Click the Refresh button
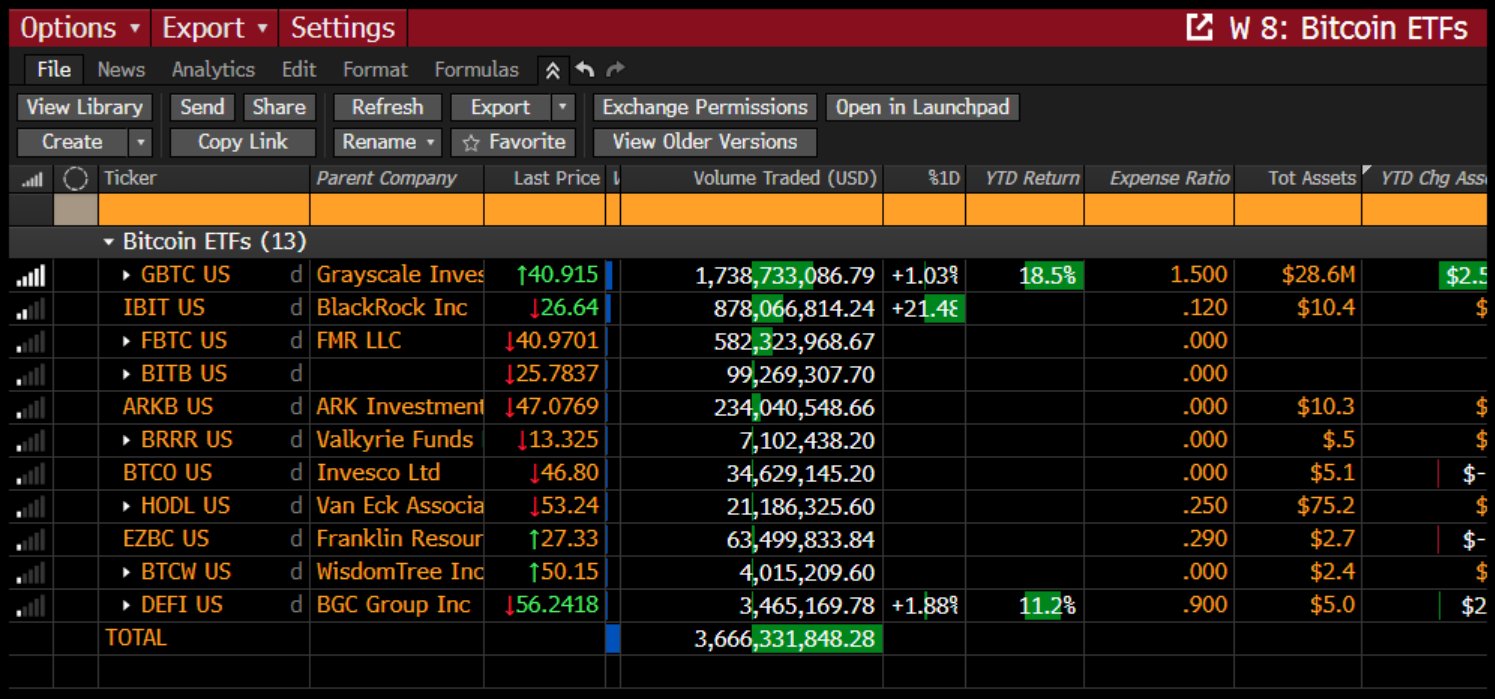The image size is (1495, 699). (387, 107)
